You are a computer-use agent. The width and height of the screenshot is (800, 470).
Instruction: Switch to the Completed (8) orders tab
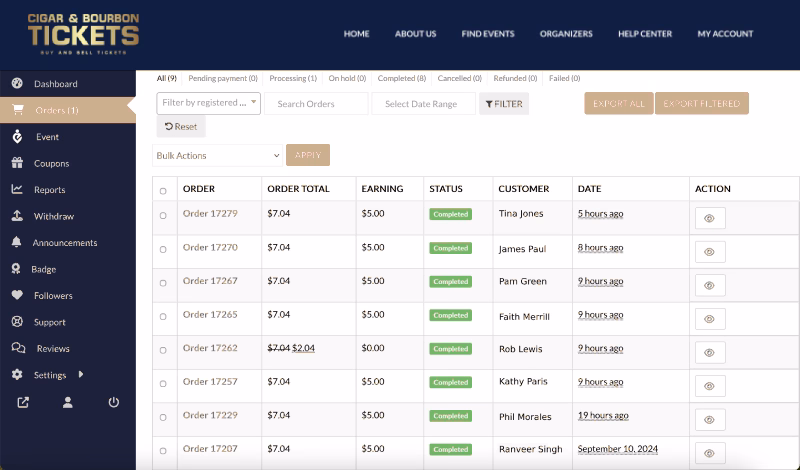pyautogui.click(x=401, y=78)
